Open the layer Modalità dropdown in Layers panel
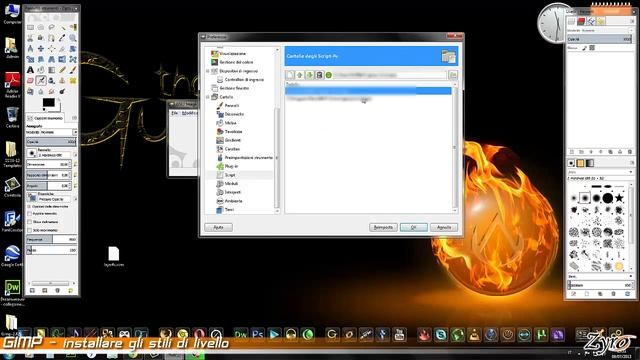Screen dimensions: 640x360 pyautogui.click(x=599, y=31)
